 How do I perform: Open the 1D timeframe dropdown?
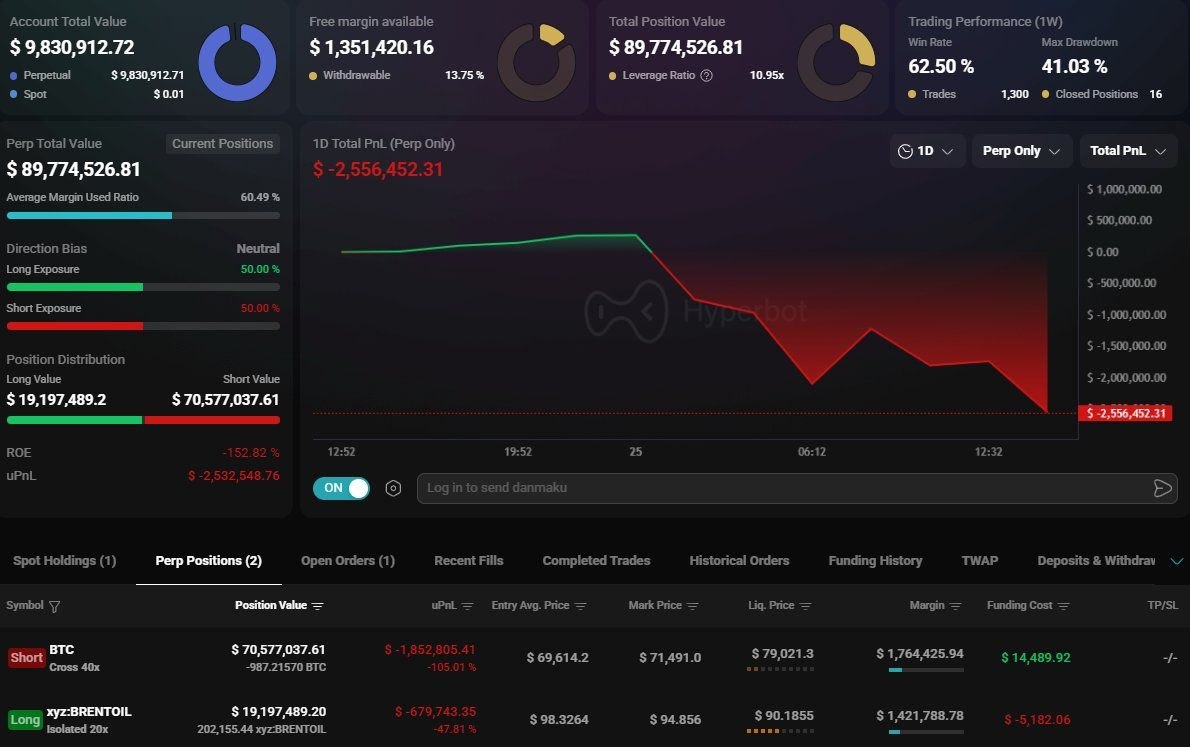928,151
